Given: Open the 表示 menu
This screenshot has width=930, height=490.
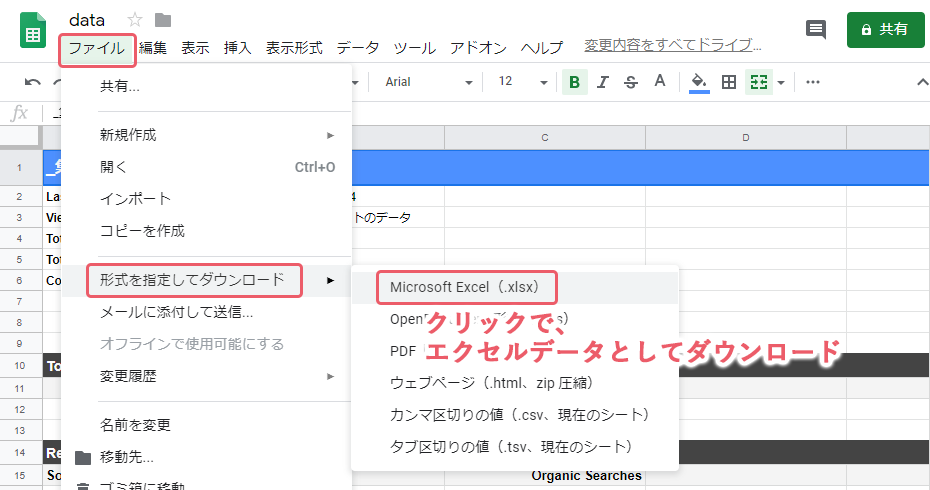Looking at the screenshot, I should [x=195, y=48].
